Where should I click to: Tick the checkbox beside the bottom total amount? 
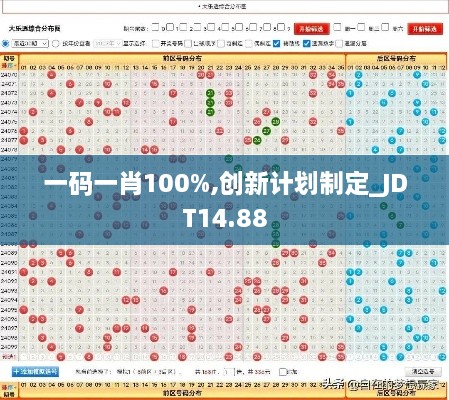click(x=283, y=371)
